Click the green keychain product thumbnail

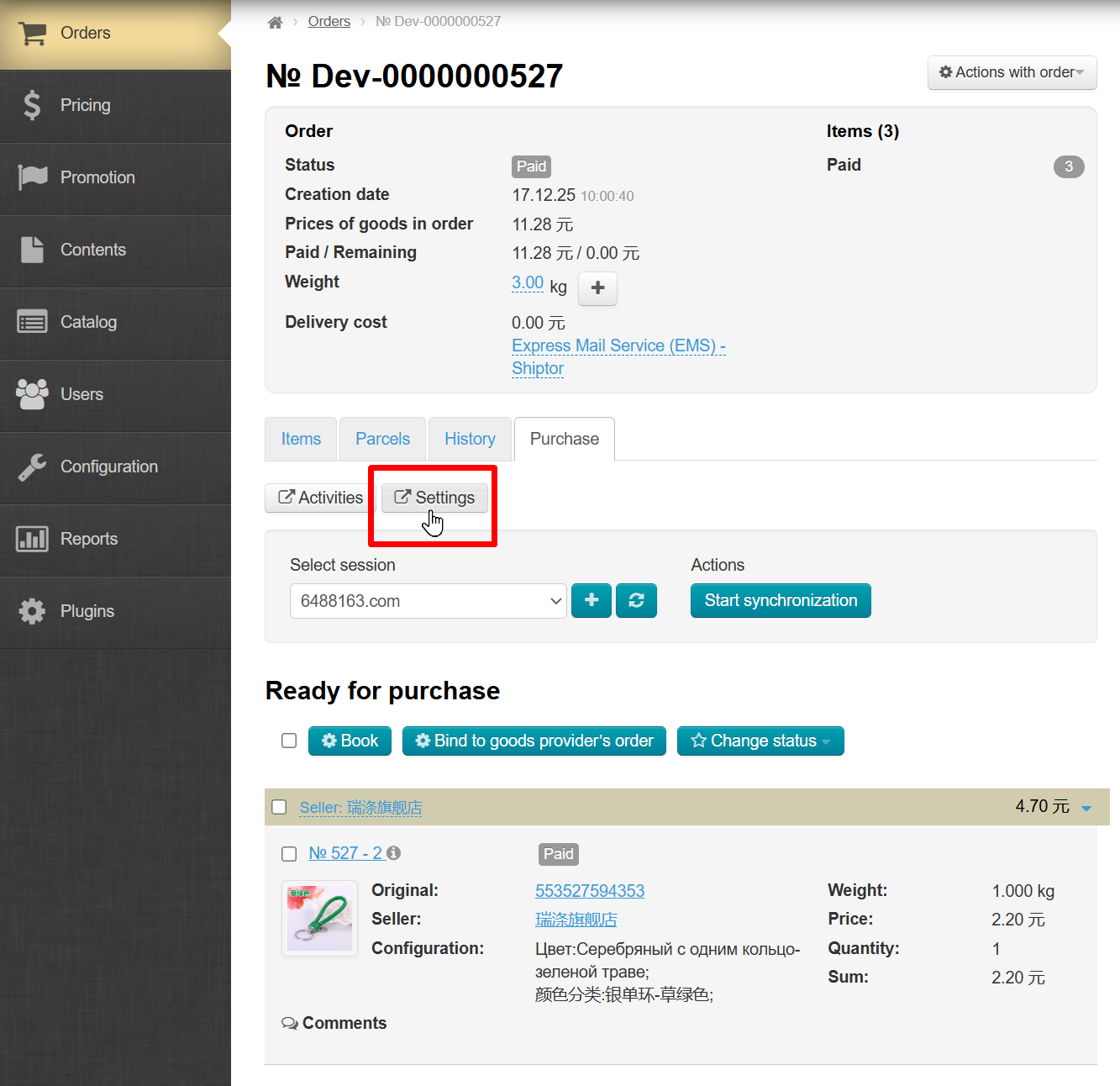click(x=319, y=918)
